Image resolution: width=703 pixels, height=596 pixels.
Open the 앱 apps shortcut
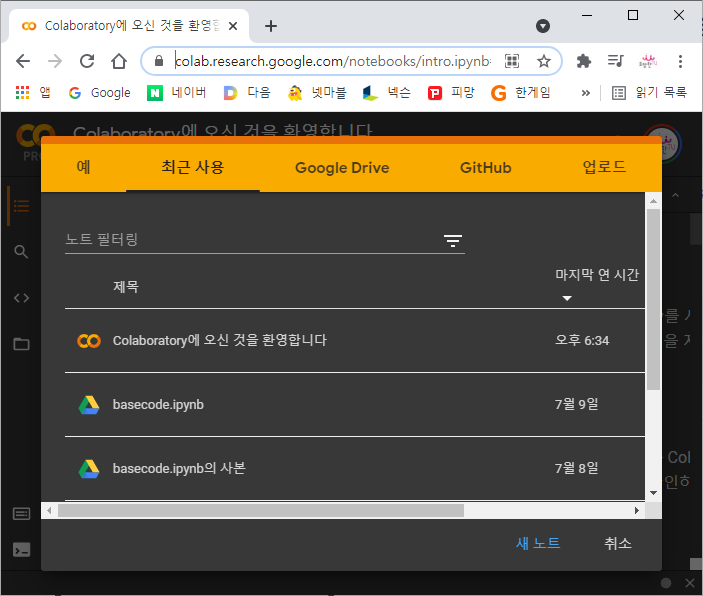(x=33, y=93)
